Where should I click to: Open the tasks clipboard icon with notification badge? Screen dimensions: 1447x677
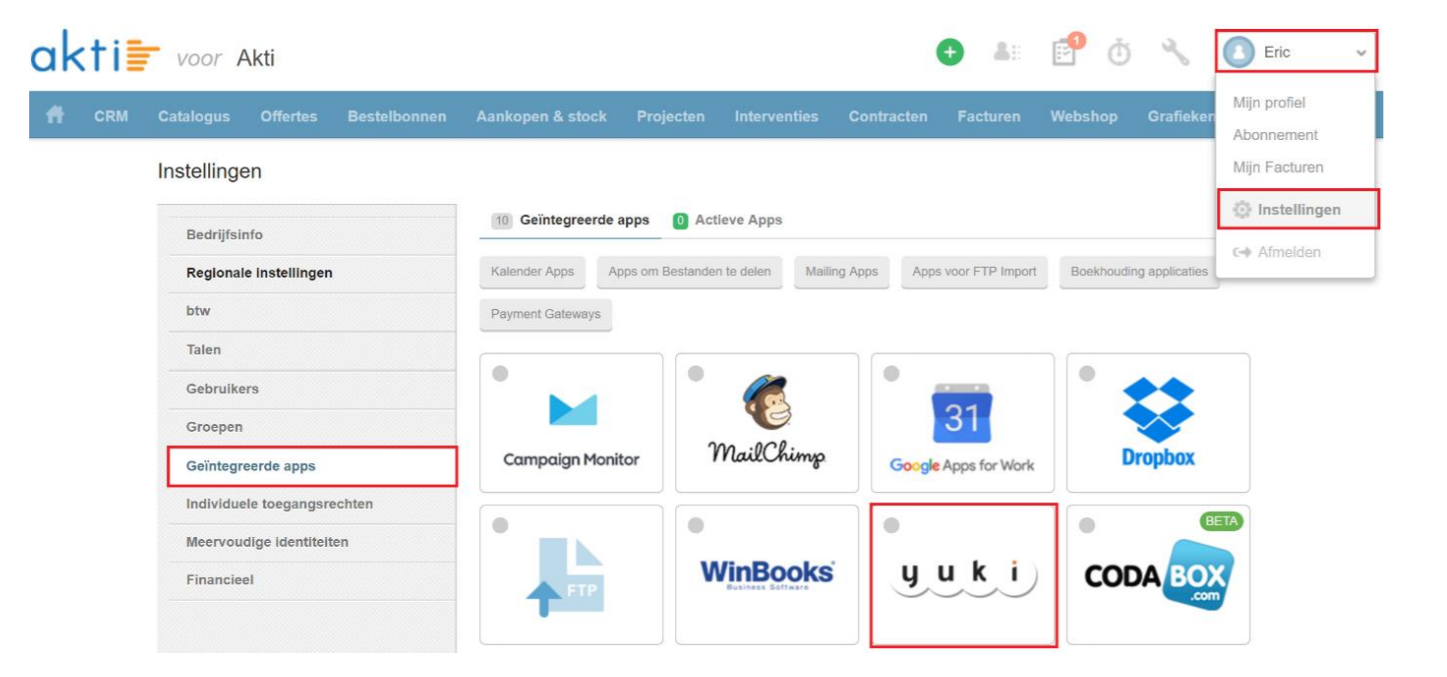click(1066, 51)
